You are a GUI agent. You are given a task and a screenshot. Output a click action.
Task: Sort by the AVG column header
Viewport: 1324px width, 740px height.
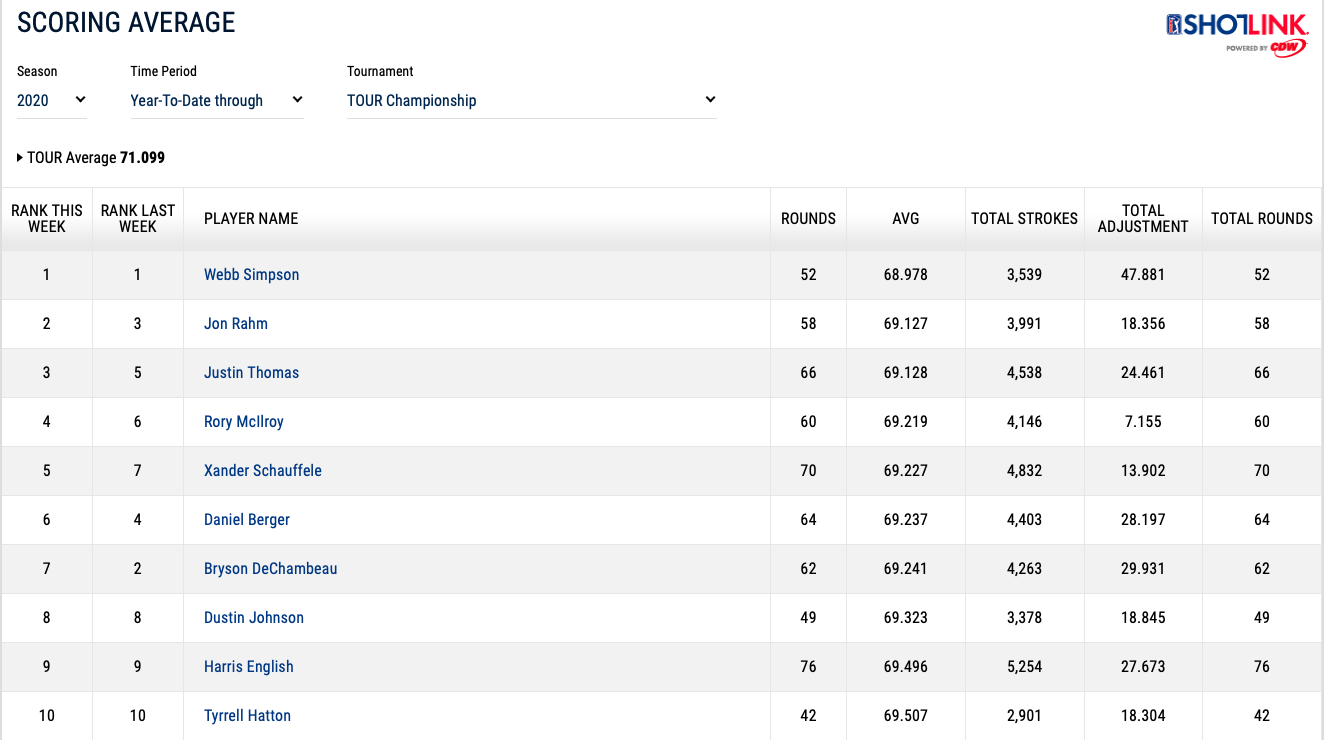coord(906,219)
